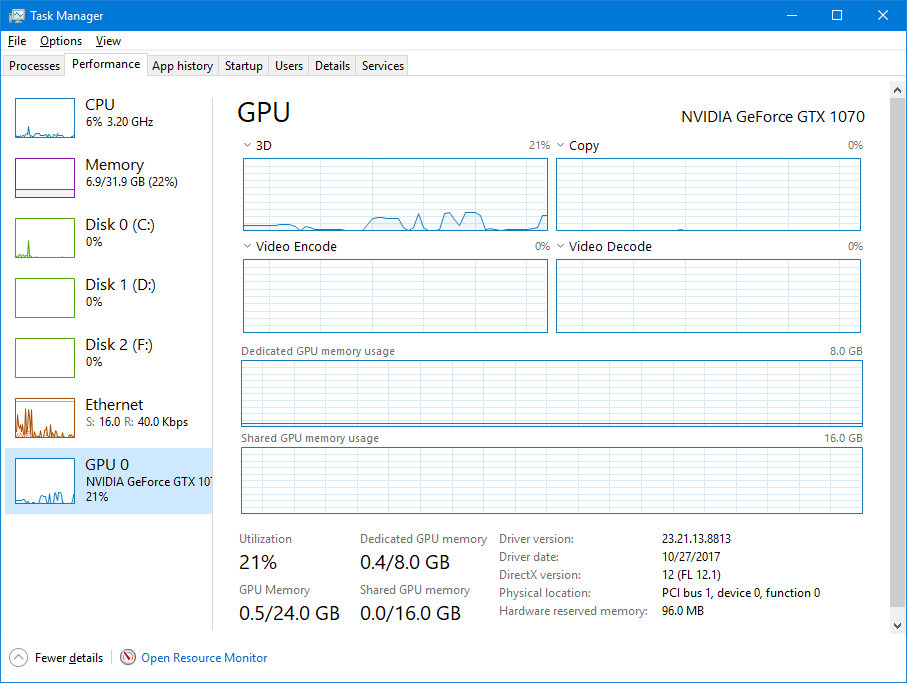Switch to the Startup tab
Image resolution: width=907 pixels, height=683 pixels.
(244, 66)
